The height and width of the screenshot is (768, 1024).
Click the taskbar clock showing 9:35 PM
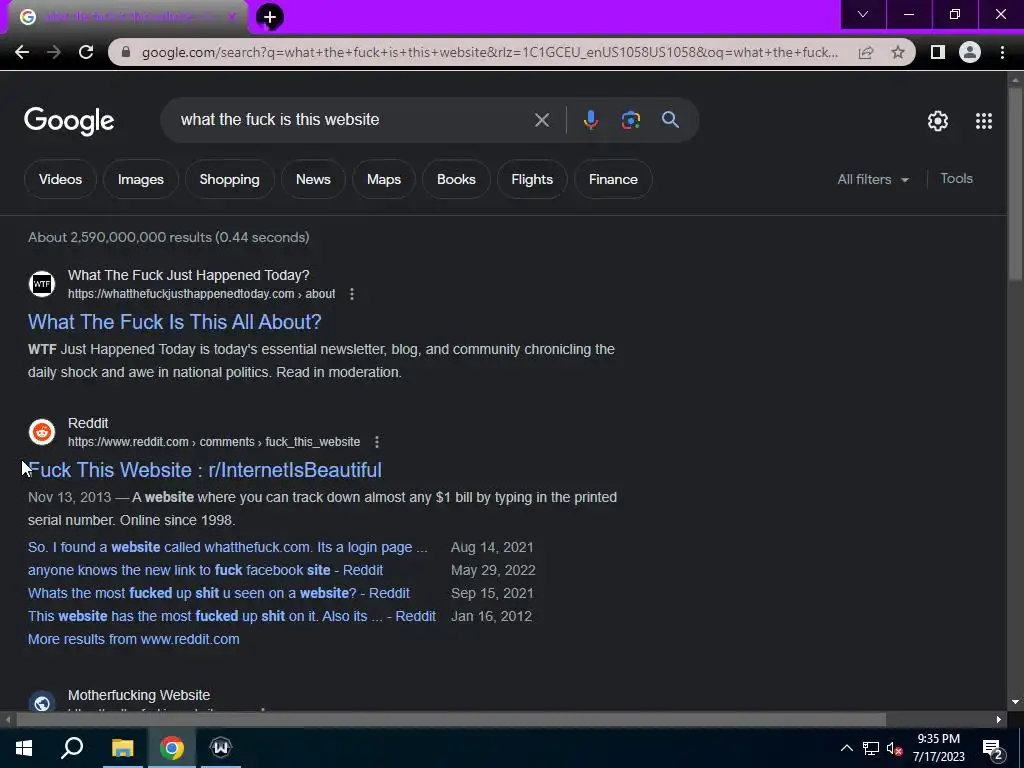938,748
